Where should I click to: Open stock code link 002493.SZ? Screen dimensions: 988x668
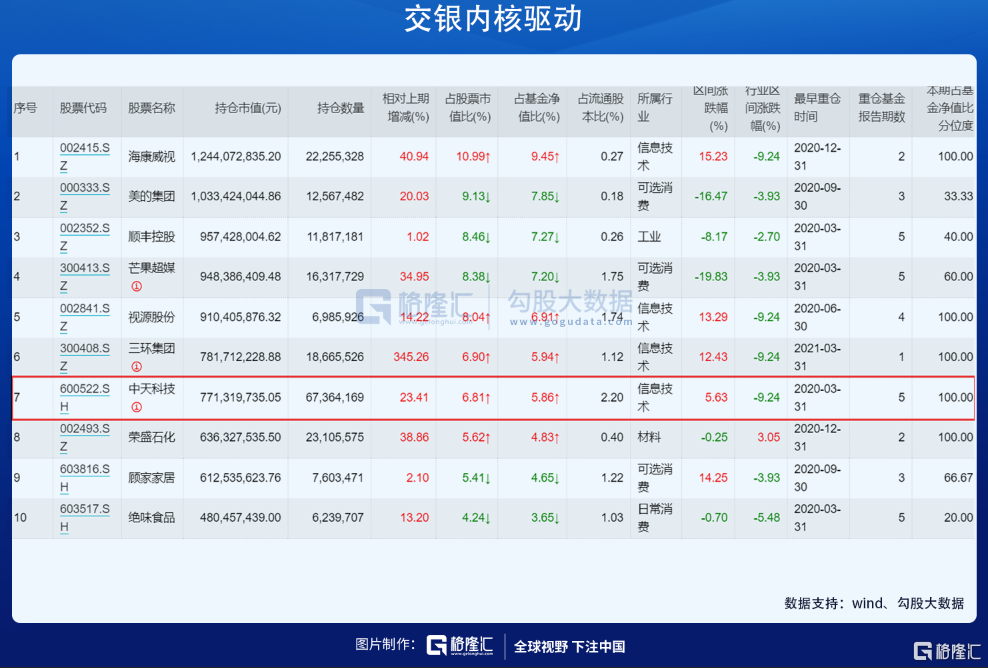[84, 437]
